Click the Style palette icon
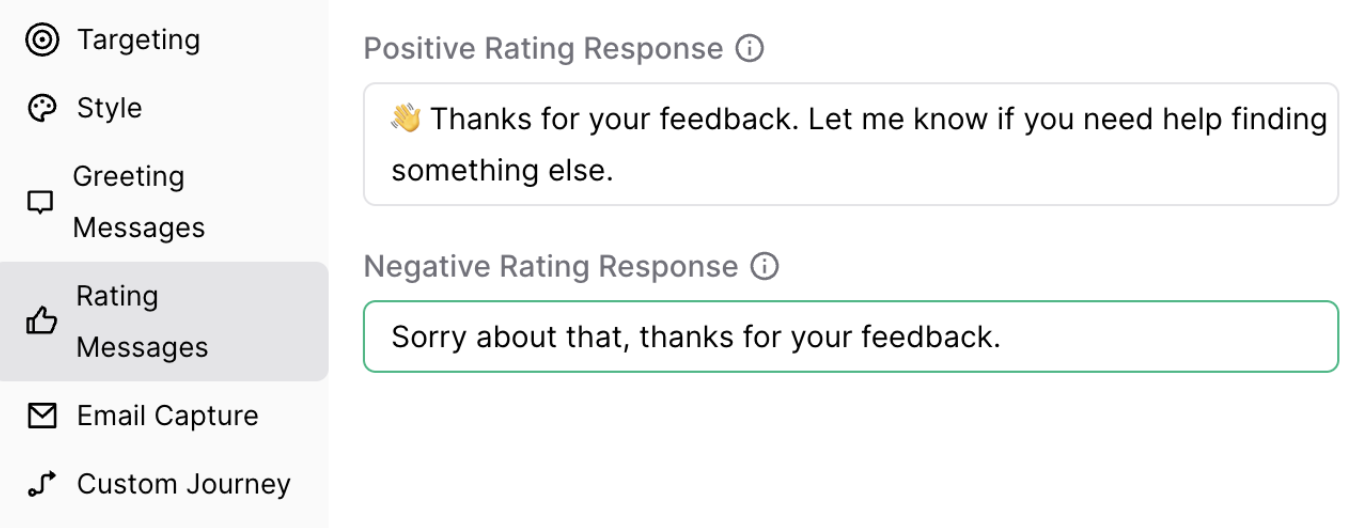This screenshot has height=528, width=1364. (x=42, y=108)
